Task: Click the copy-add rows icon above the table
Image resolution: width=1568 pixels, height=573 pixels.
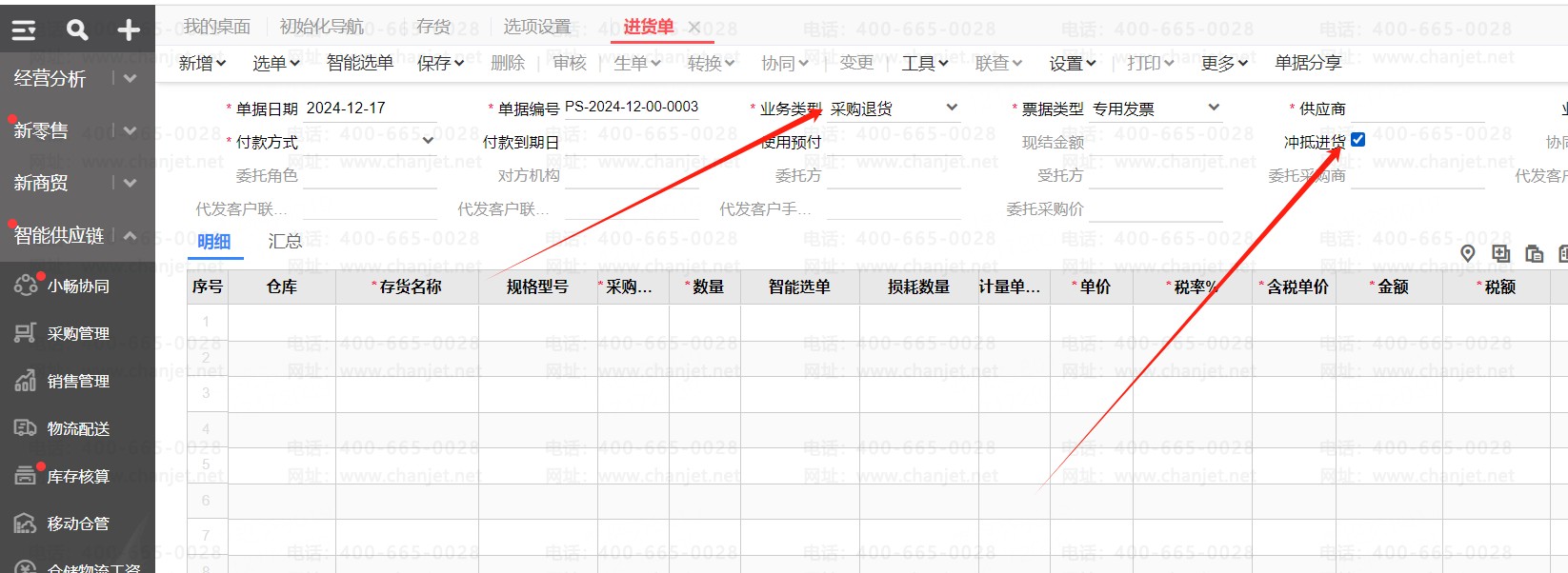Action: point(1501,253)
